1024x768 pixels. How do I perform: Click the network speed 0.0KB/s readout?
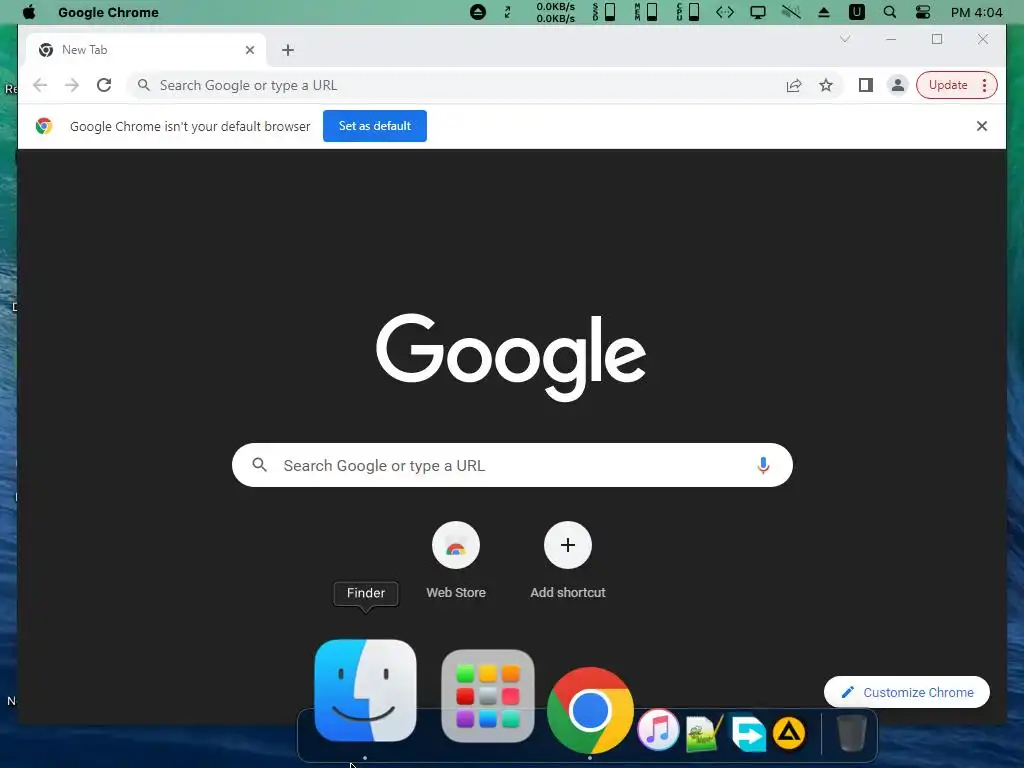[556, 12]
